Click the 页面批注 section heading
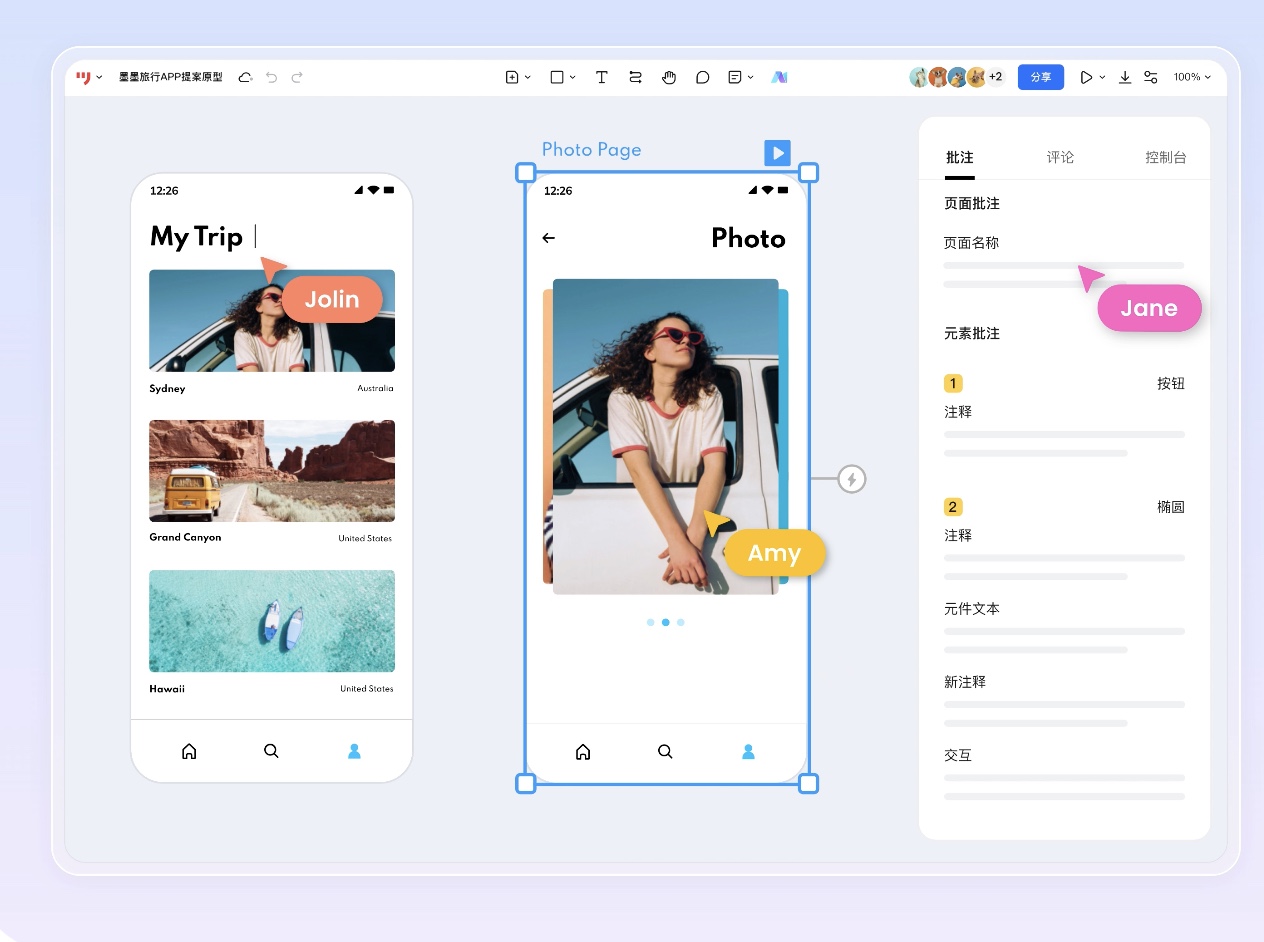 [x=971, y=203]
